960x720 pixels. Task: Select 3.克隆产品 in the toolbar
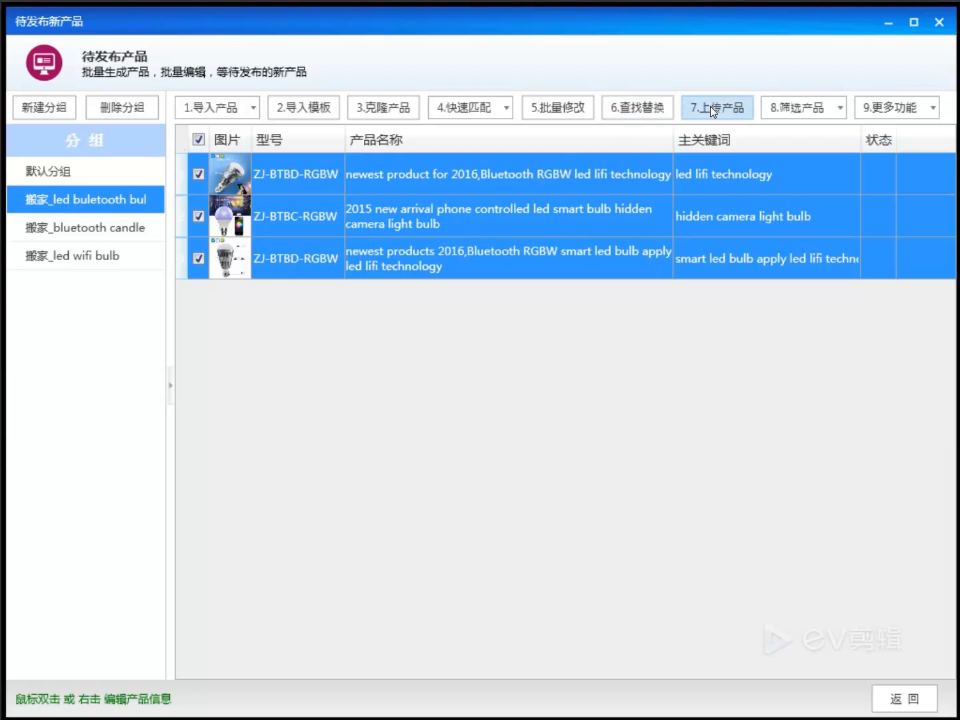click(x=383, y=108)
